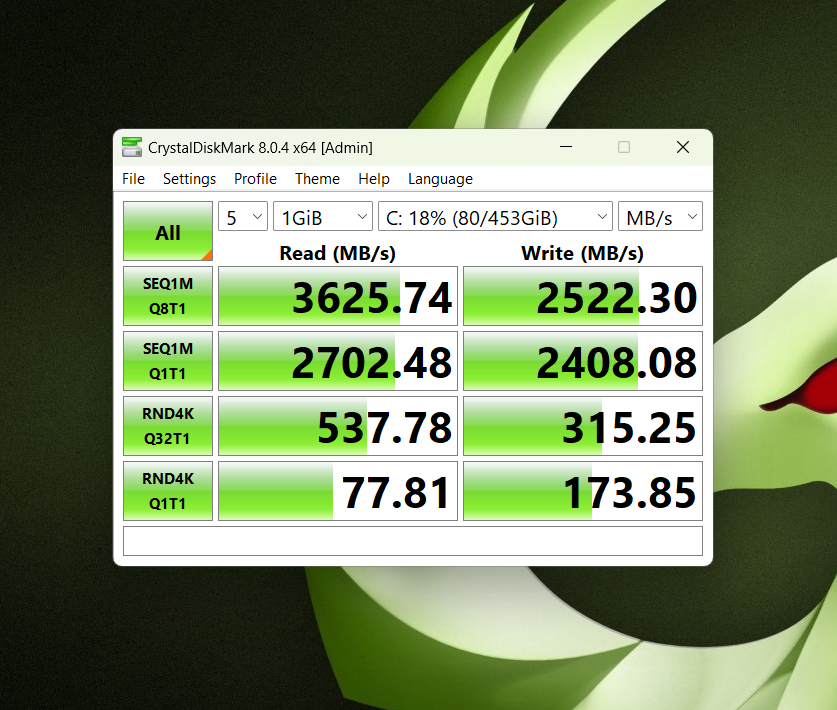Click the CrystalDiskMark app icon in title bar
This screenshot has height=710, width=837.
(132, 147)
